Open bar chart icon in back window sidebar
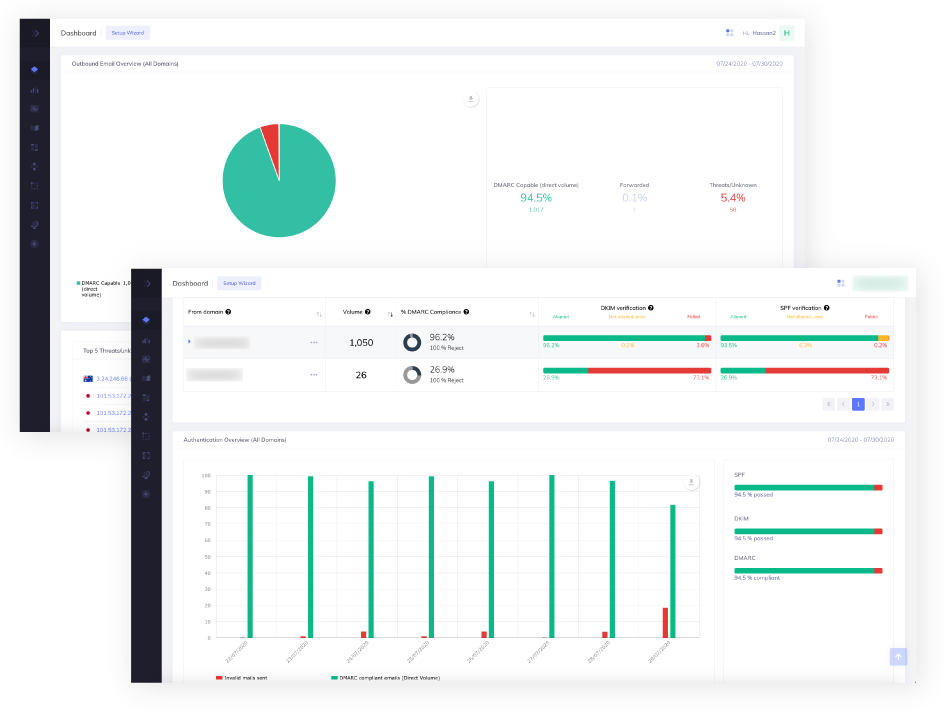Image resolution: width=951 pixels, height=720 pixels. pyautogui.click(x=35, y=90)
